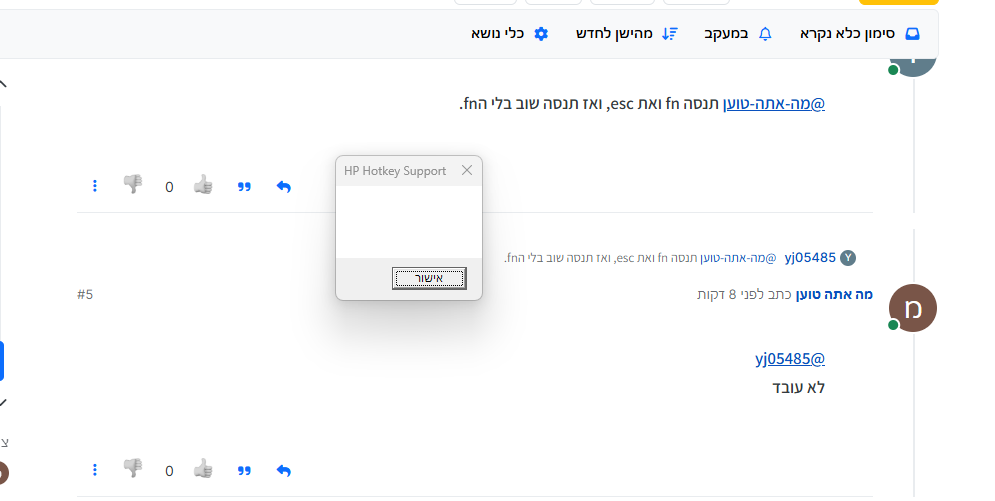Click the reply arrow on post #5
Viewport: 995px width, 501px height.
pyautogui.click(x=283, y=470)
